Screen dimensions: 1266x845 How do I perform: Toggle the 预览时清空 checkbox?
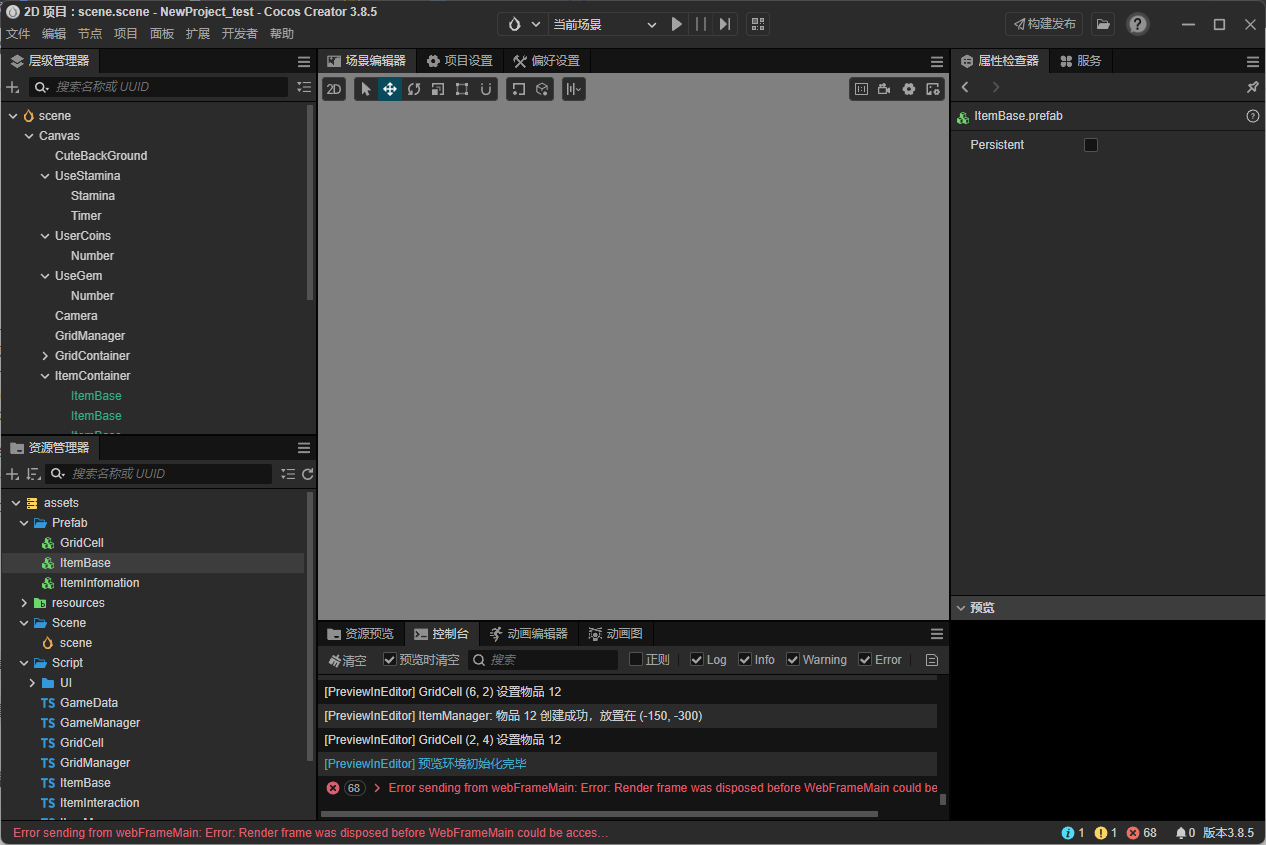pos(390,660)
